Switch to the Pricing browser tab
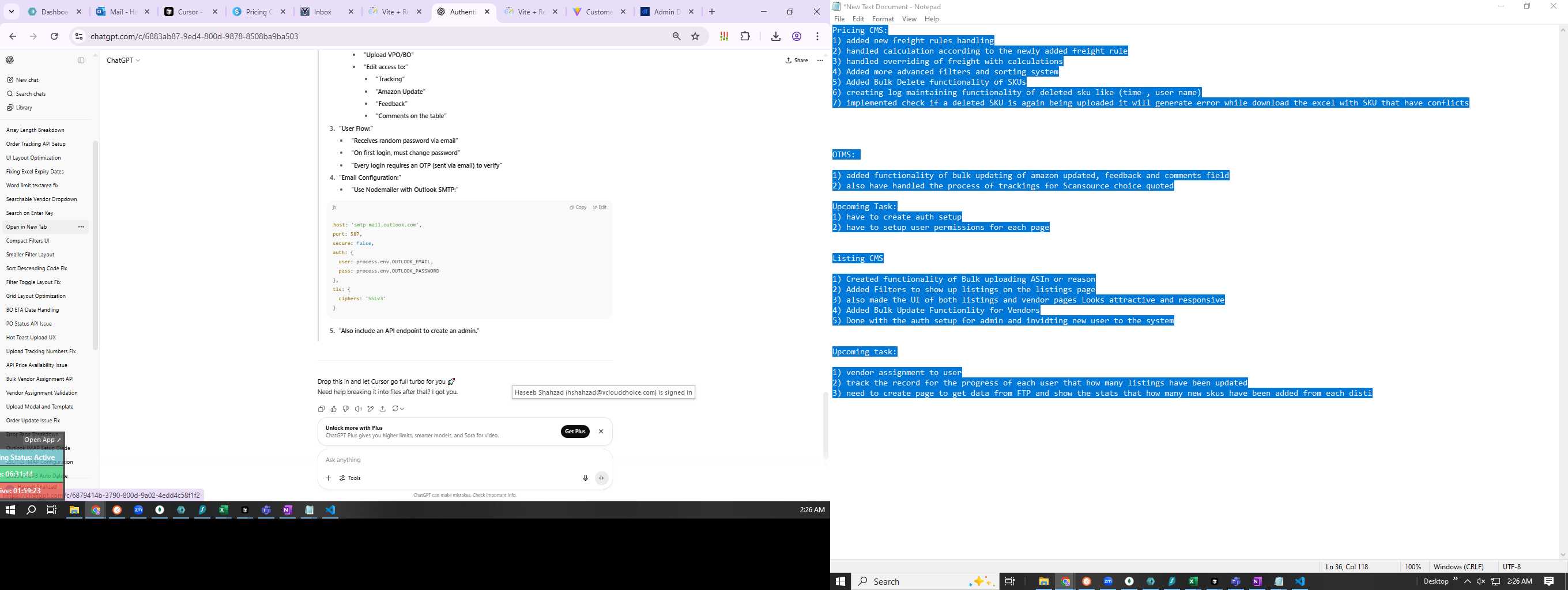The height and width of the screenshot is (590, 1568). pos(259,12)
